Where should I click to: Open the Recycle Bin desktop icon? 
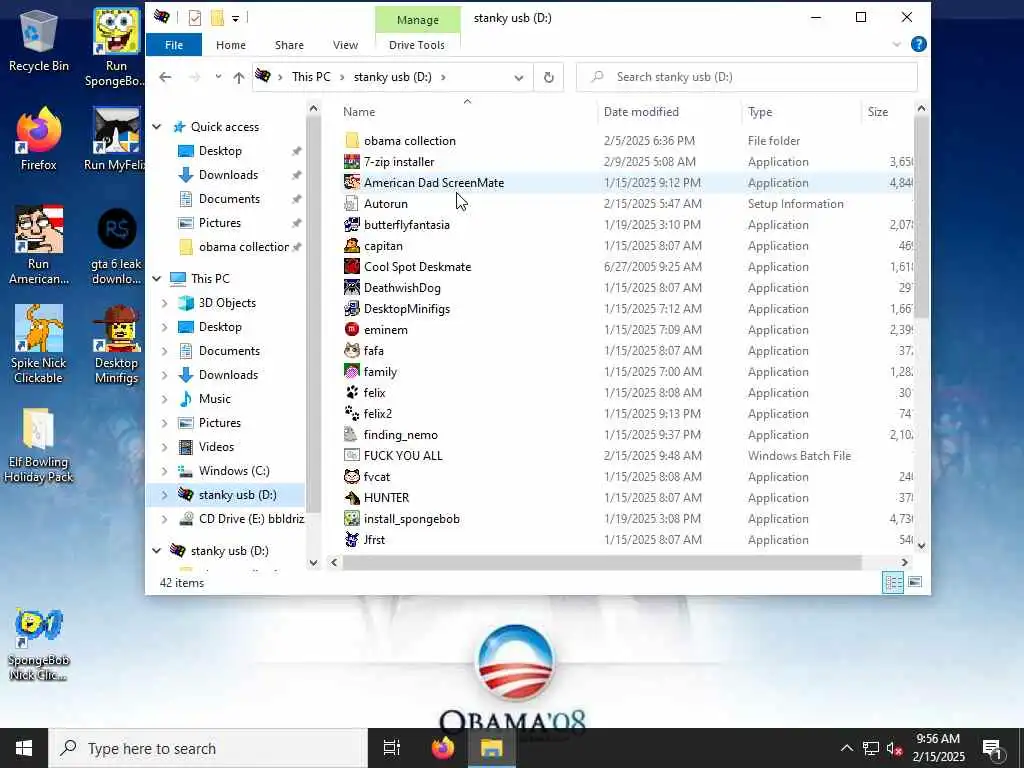(39, 39)
